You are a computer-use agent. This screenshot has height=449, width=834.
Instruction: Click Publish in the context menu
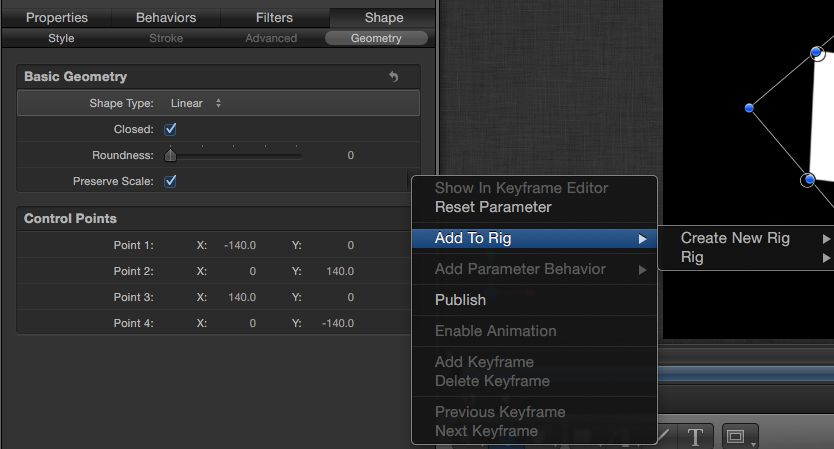460,300
